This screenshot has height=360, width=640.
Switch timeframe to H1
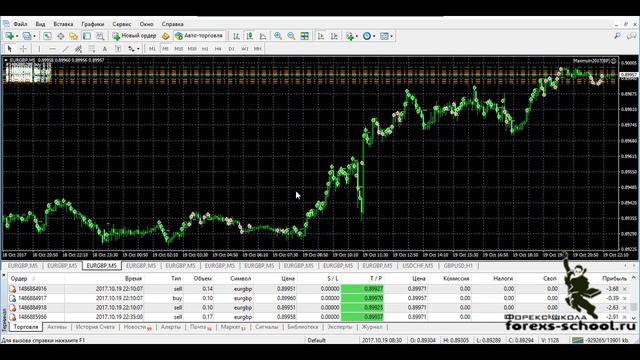click(205, 49)
